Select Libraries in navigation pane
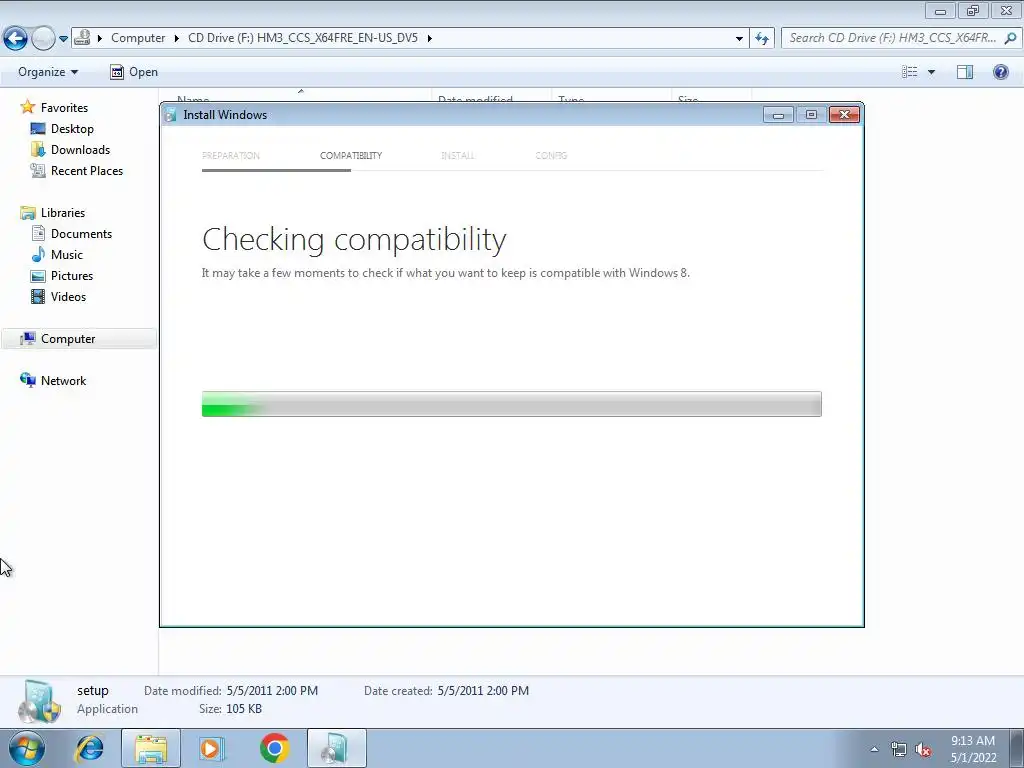The width and height of the screenshot is (1024, 768). [63, 213]
